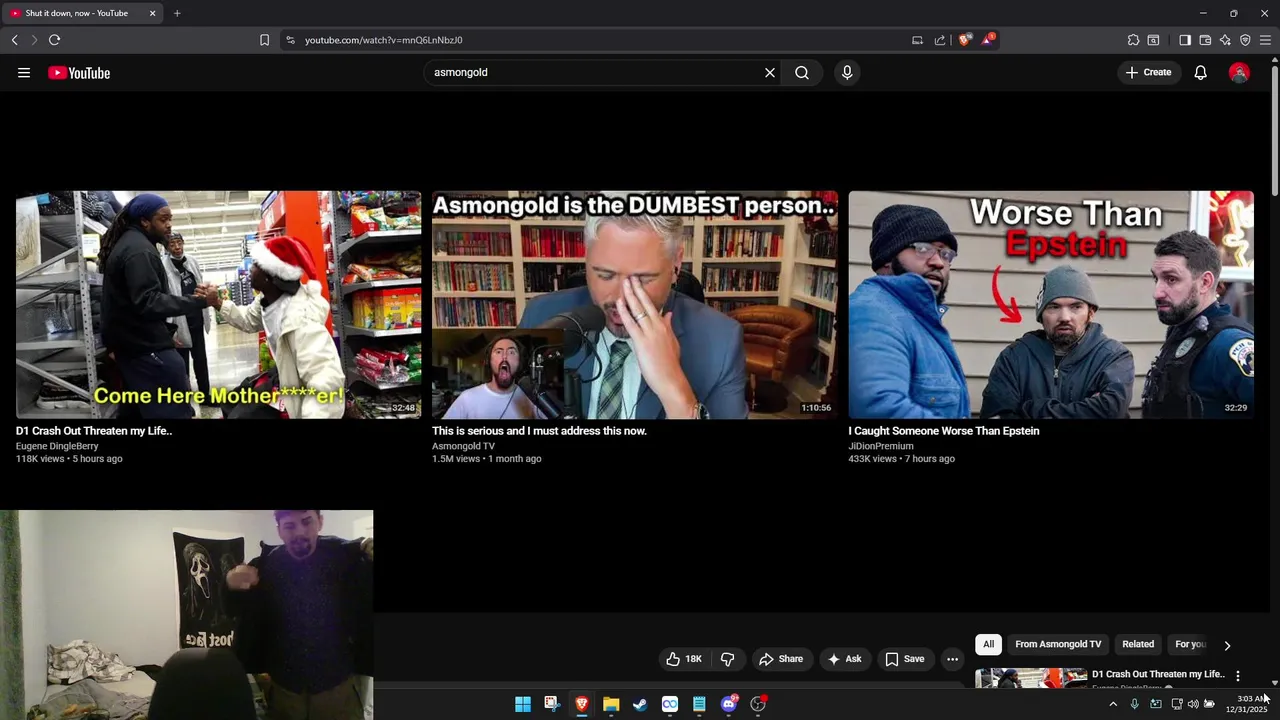Open Windows Start menu
Image resolution: width=1280 pixels, height=720 pixels.
522,704
